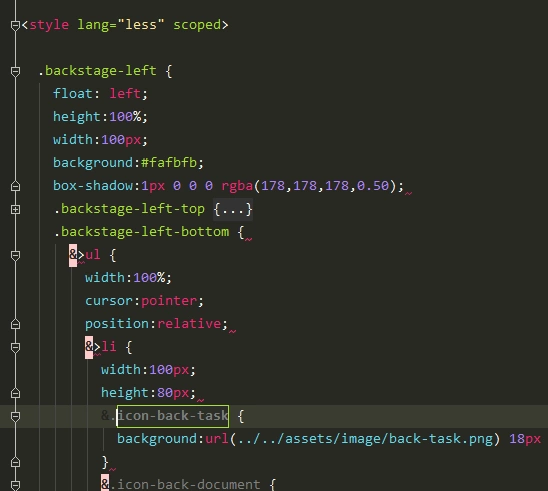Click the lang="less" attribute
This screenshot has width=548, height=491.
pos(121,25)
